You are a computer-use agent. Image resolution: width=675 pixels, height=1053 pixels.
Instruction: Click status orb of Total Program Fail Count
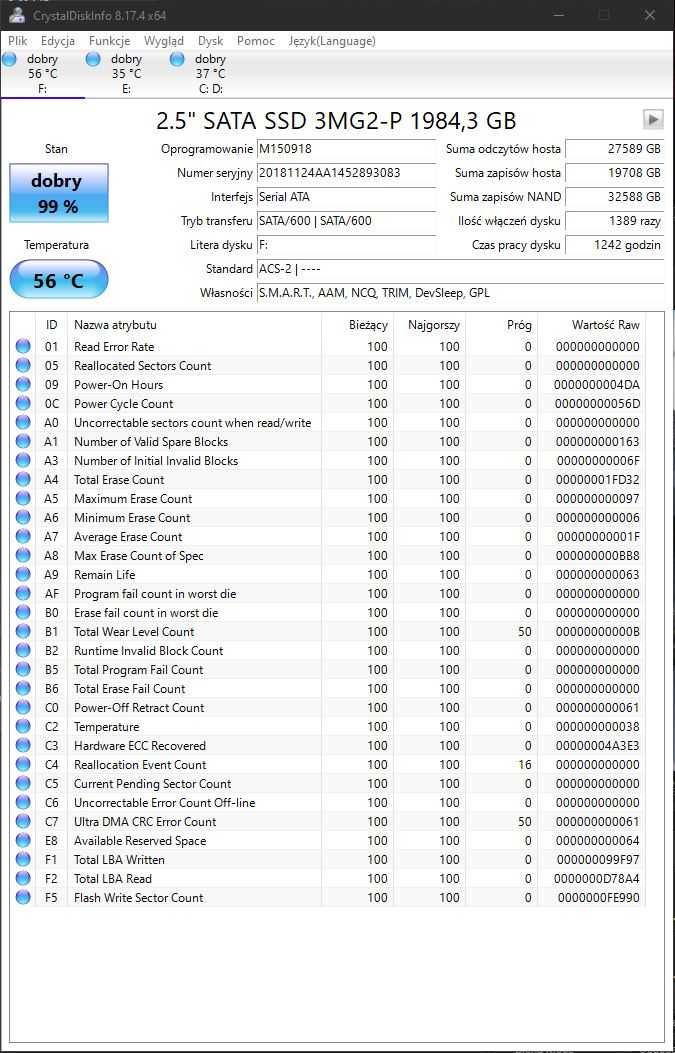click(x=23, y=670)
